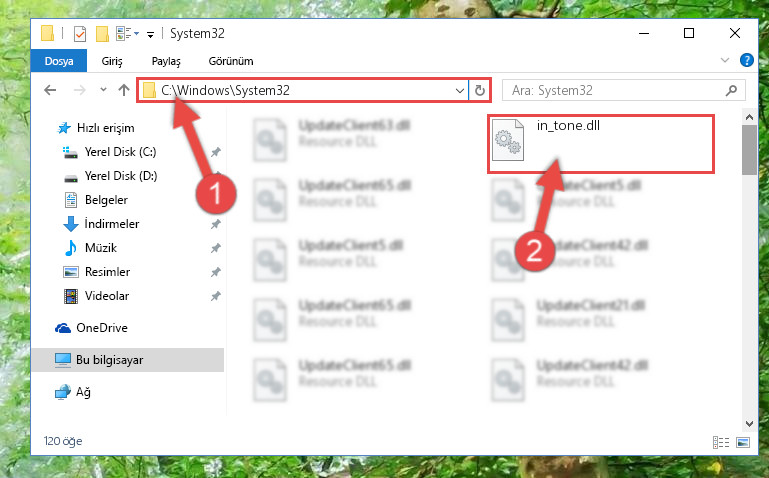Screen dimensions: 769x478
Task: Switch to large thumbnails view icon
Action: coord(743,442)
